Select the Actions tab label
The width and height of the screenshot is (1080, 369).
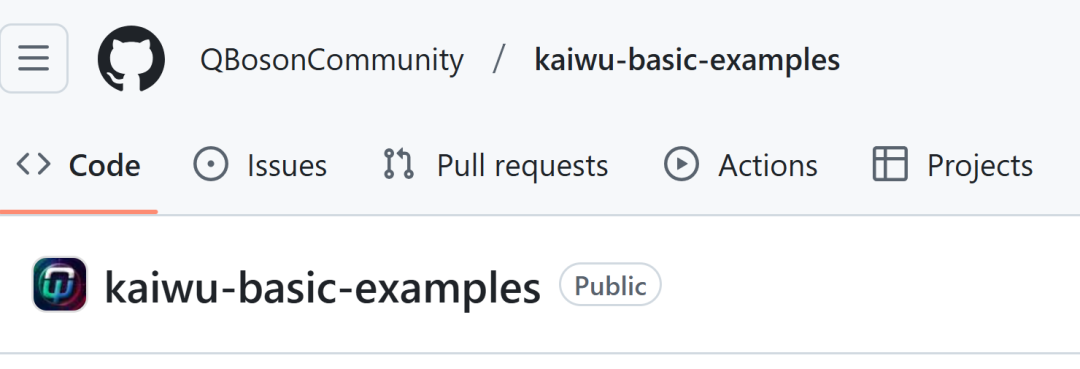tap(768, 166)
